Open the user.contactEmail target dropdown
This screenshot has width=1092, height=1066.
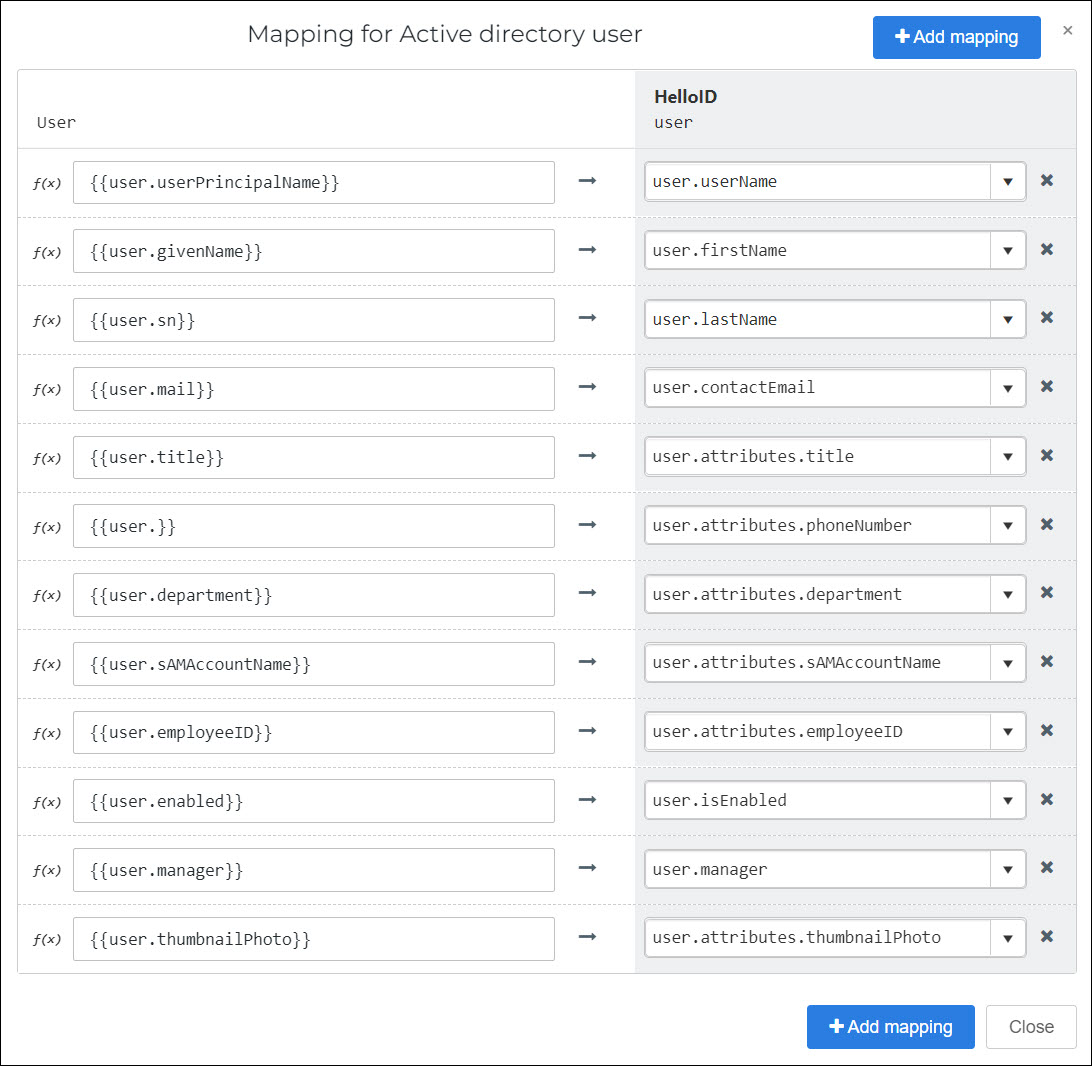pos(1008,388)
